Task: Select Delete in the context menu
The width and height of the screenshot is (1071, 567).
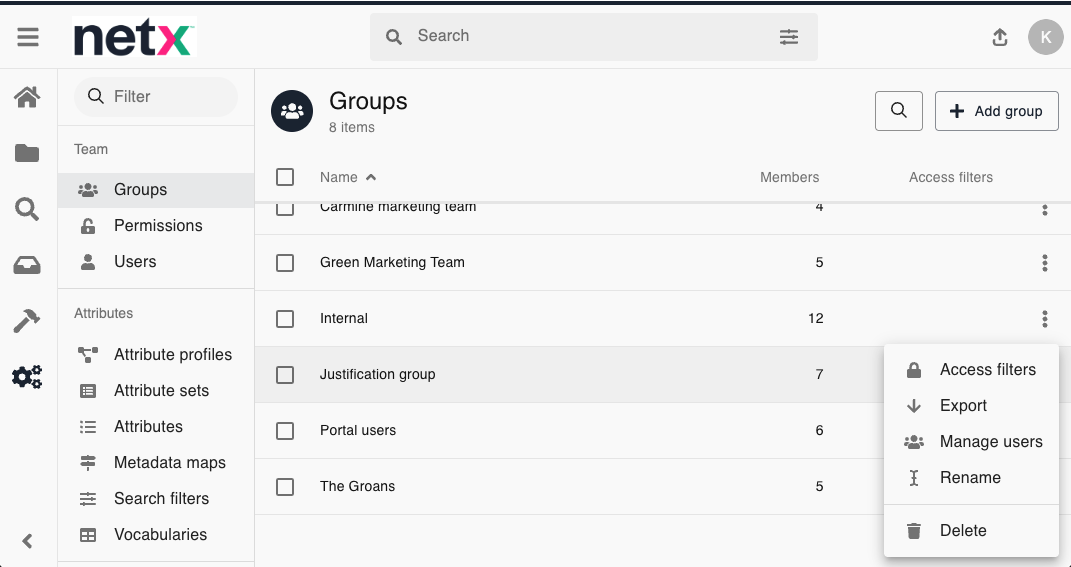Action: coord(962,531)
